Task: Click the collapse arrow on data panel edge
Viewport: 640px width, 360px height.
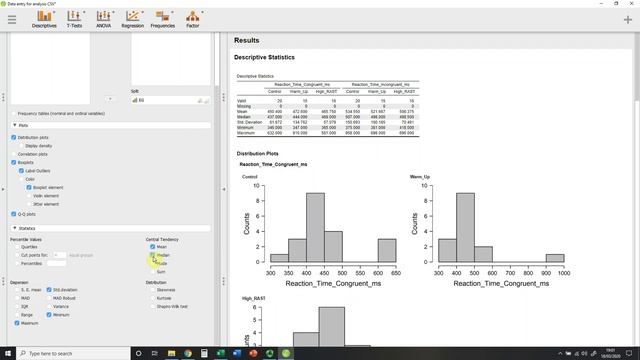Action: point(3,189)
